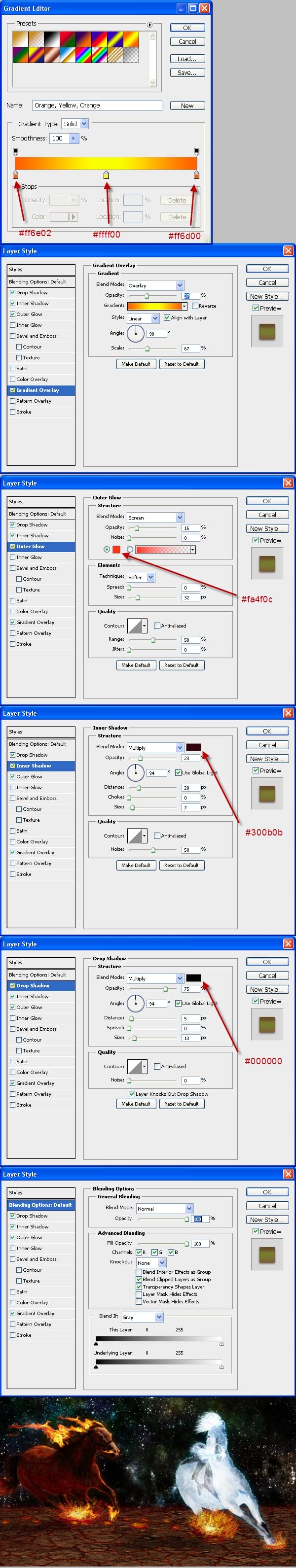Screen dimensions: 296x1568
Task: Select the highlighted Inner Shadow style row
Action: pyautogui.click(x=41, y=766)
